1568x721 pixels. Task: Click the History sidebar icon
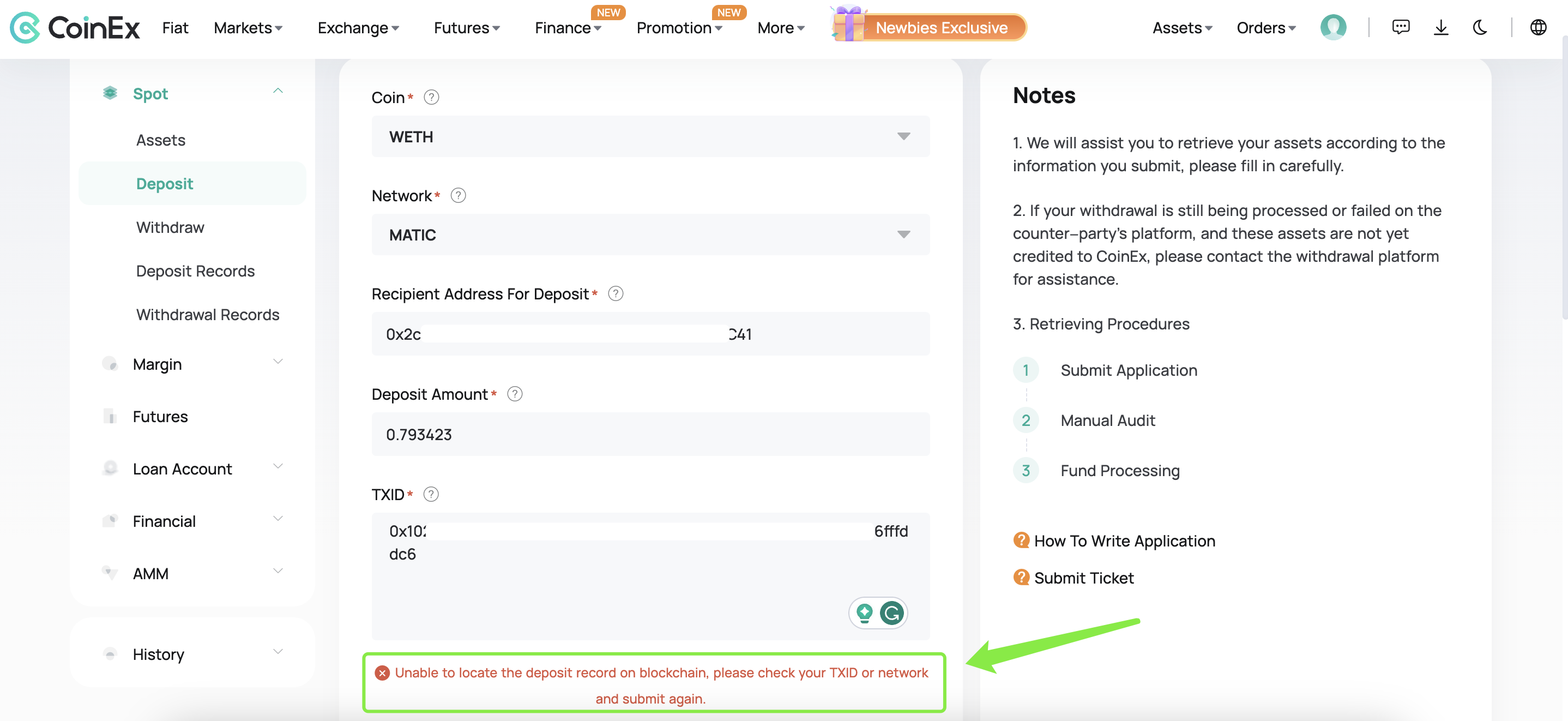[x=110, y=653]
